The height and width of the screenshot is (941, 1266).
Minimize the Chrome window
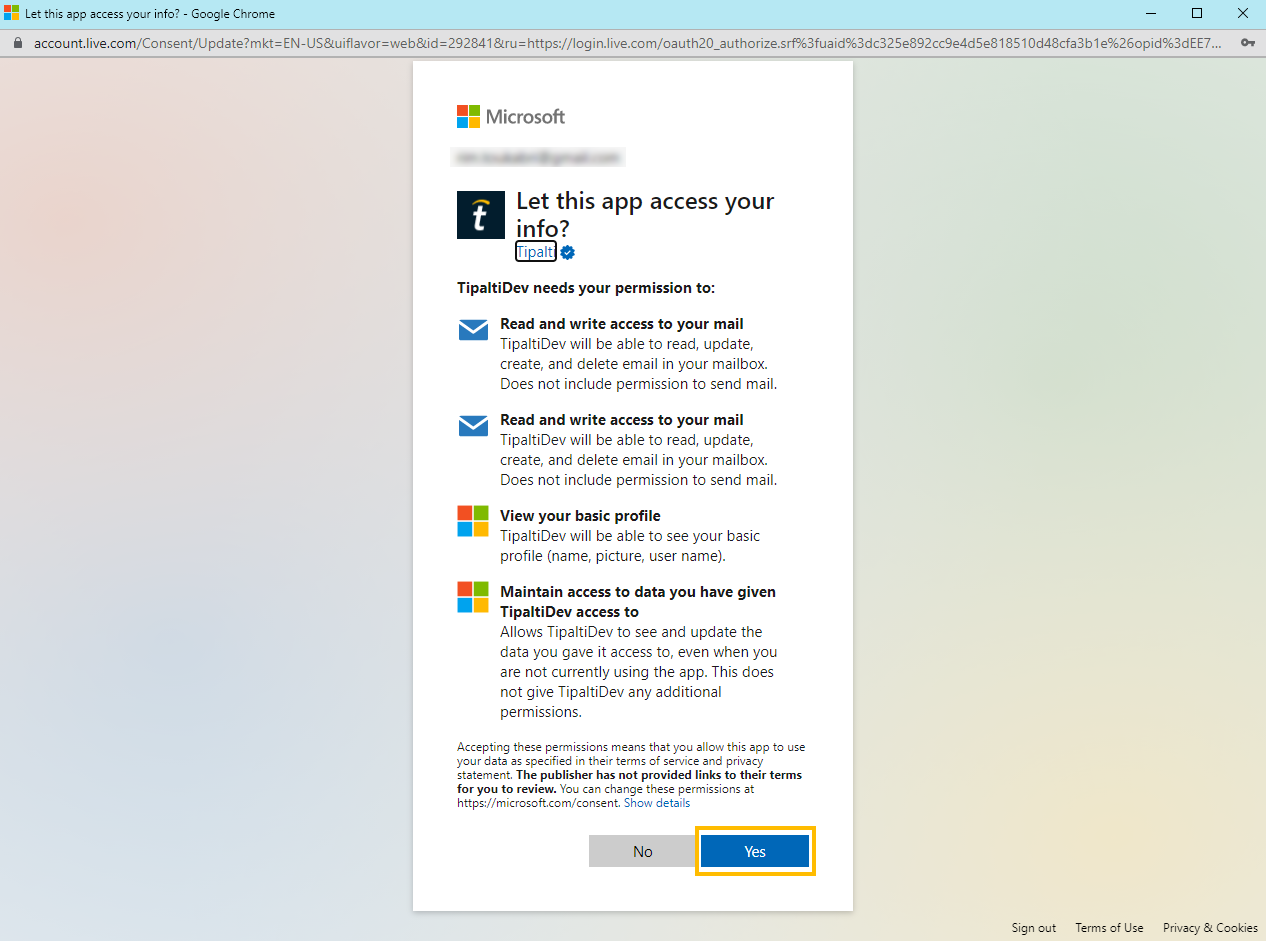click(x=1151, y=13)
